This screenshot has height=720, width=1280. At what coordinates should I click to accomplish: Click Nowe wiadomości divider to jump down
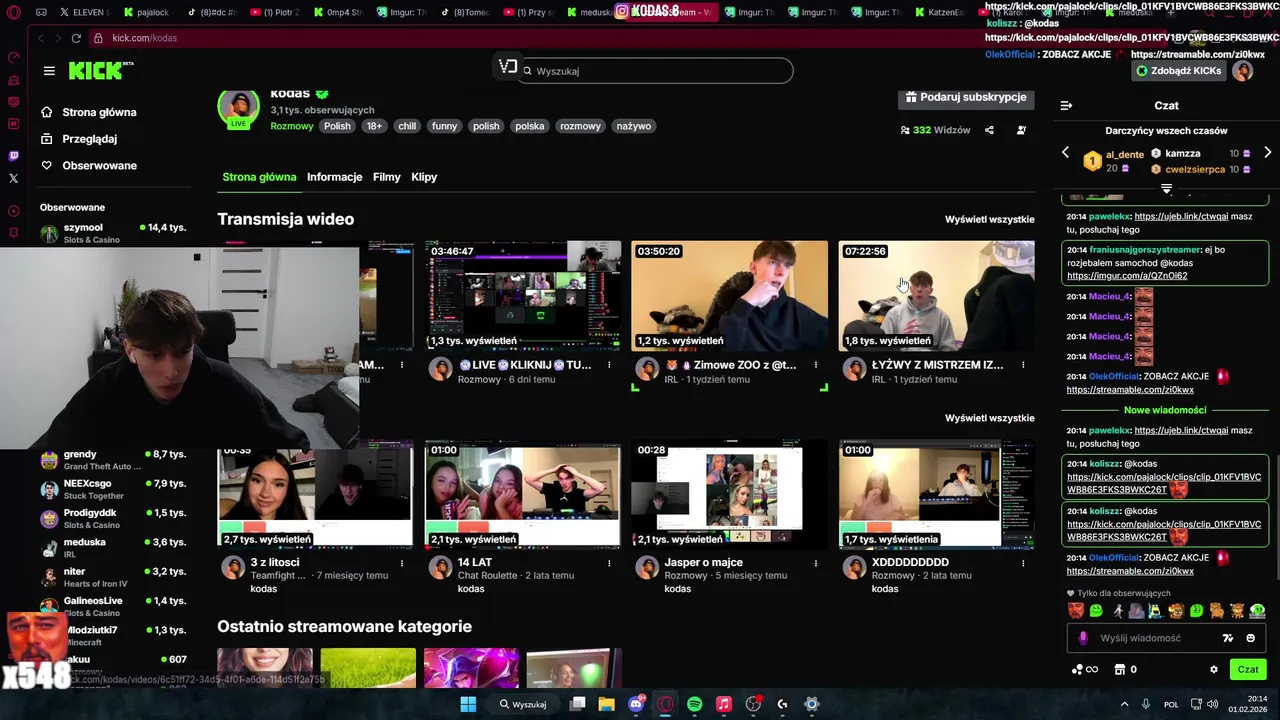click(x=1165, y=410)
